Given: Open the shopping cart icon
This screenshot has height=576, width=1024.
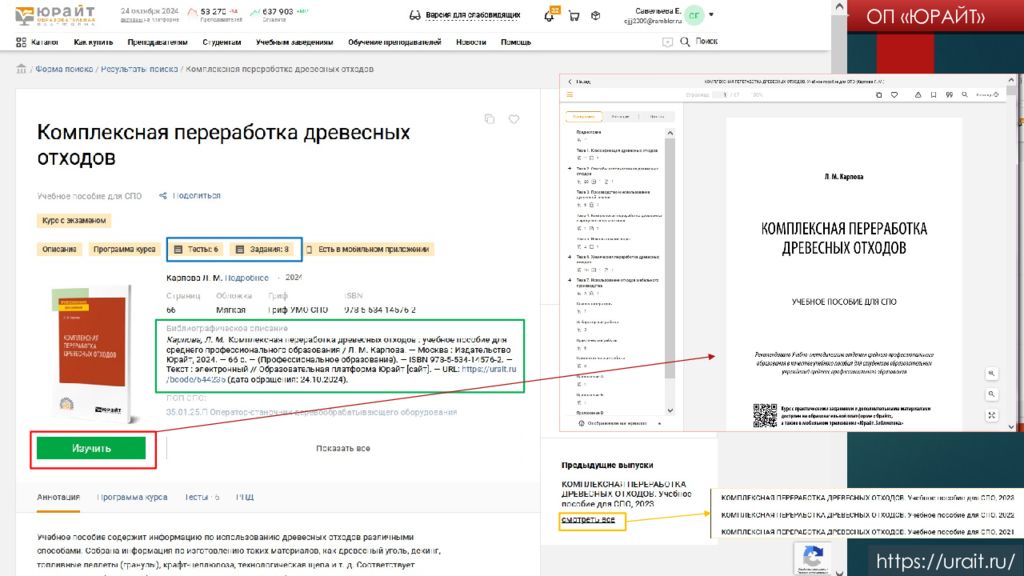Looking at the screenshot, I should (574, 16).
